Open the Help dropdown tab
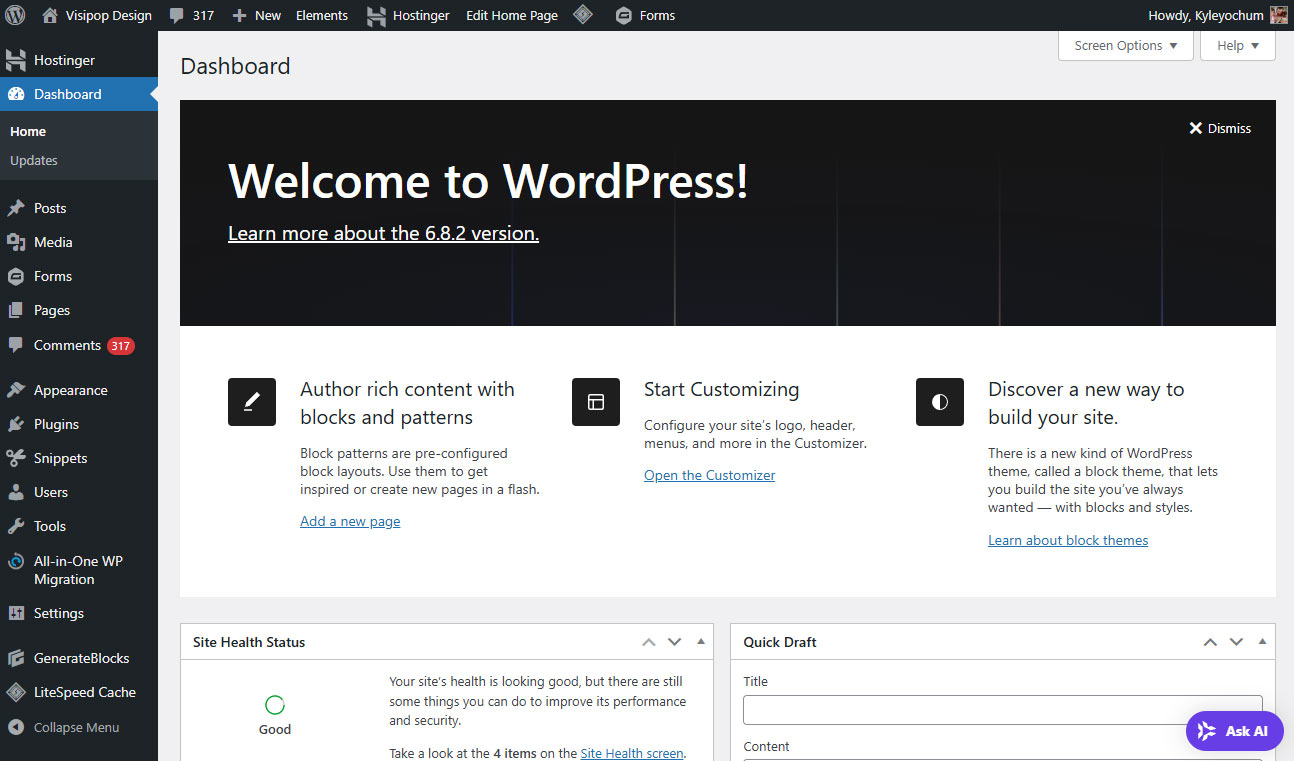1294x761 pixels. pos(1237,46)
